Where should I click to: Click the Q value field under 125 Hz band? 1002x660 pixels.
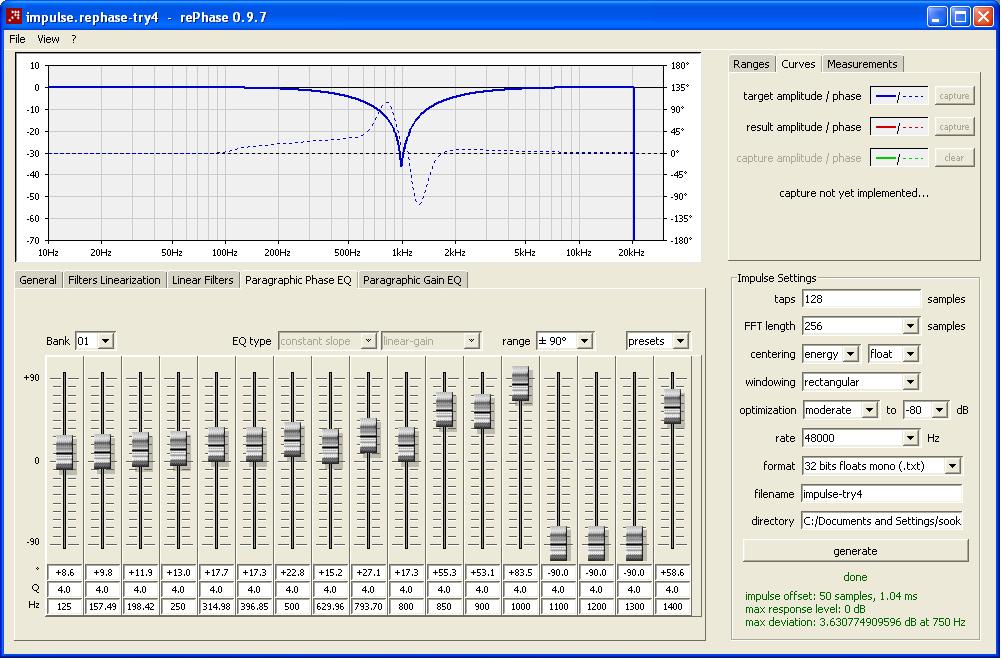pyautogui.click(x=64, y=590)
